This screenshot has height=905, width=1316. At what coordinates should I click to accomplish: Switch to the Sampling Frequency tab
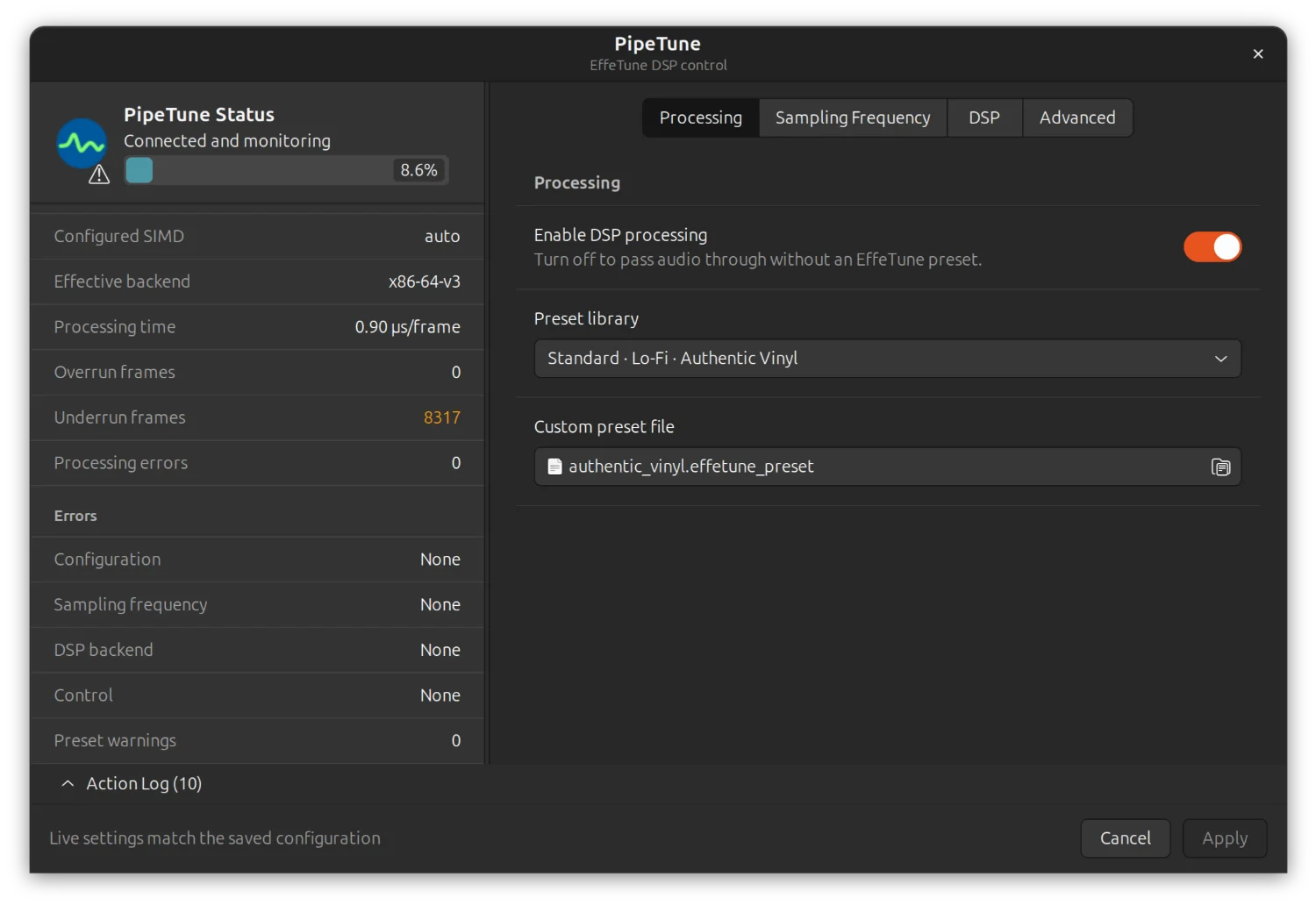point(853,118)
